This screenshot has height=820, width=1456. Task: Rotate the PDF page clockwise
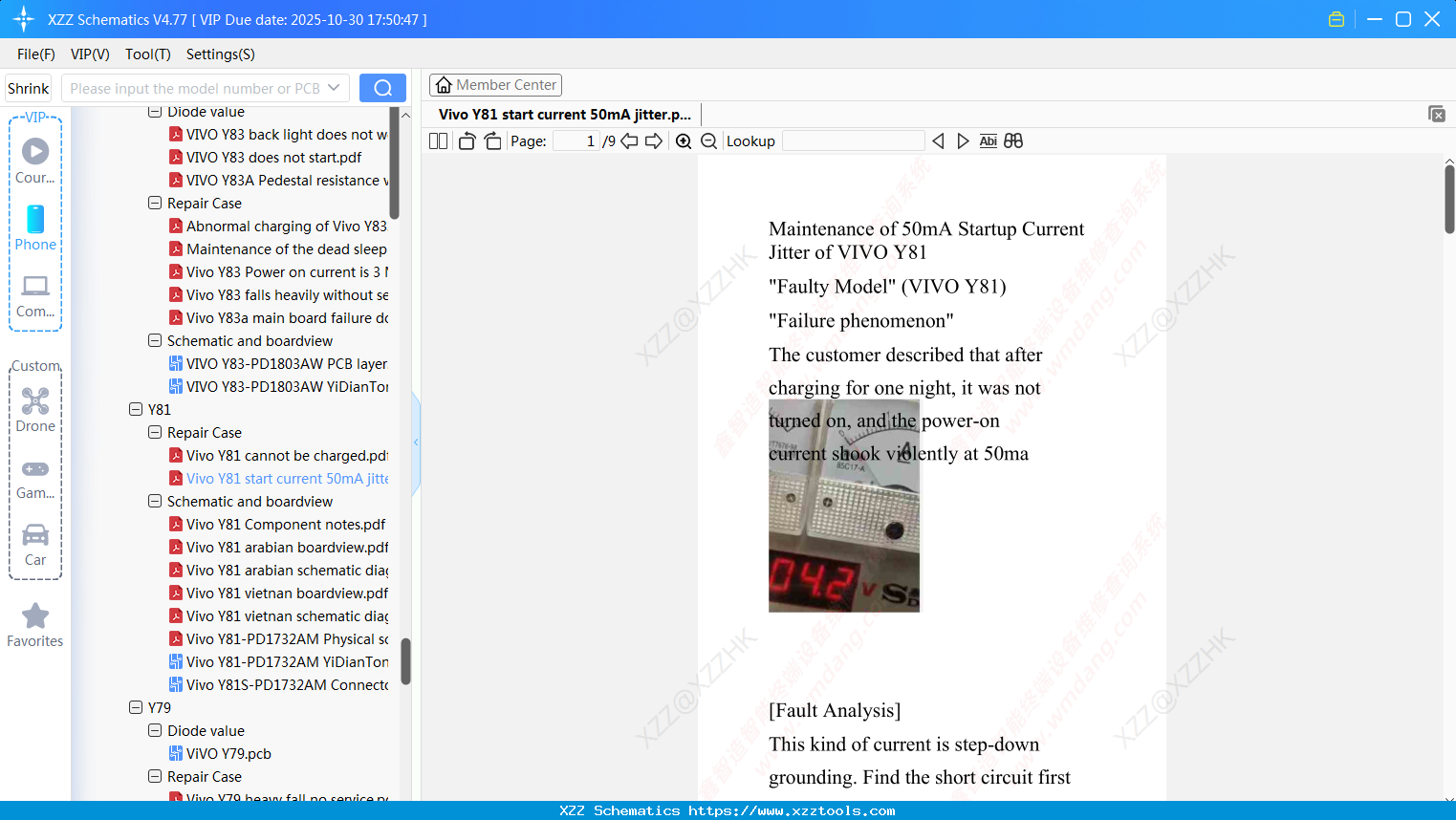coord(492,140)
